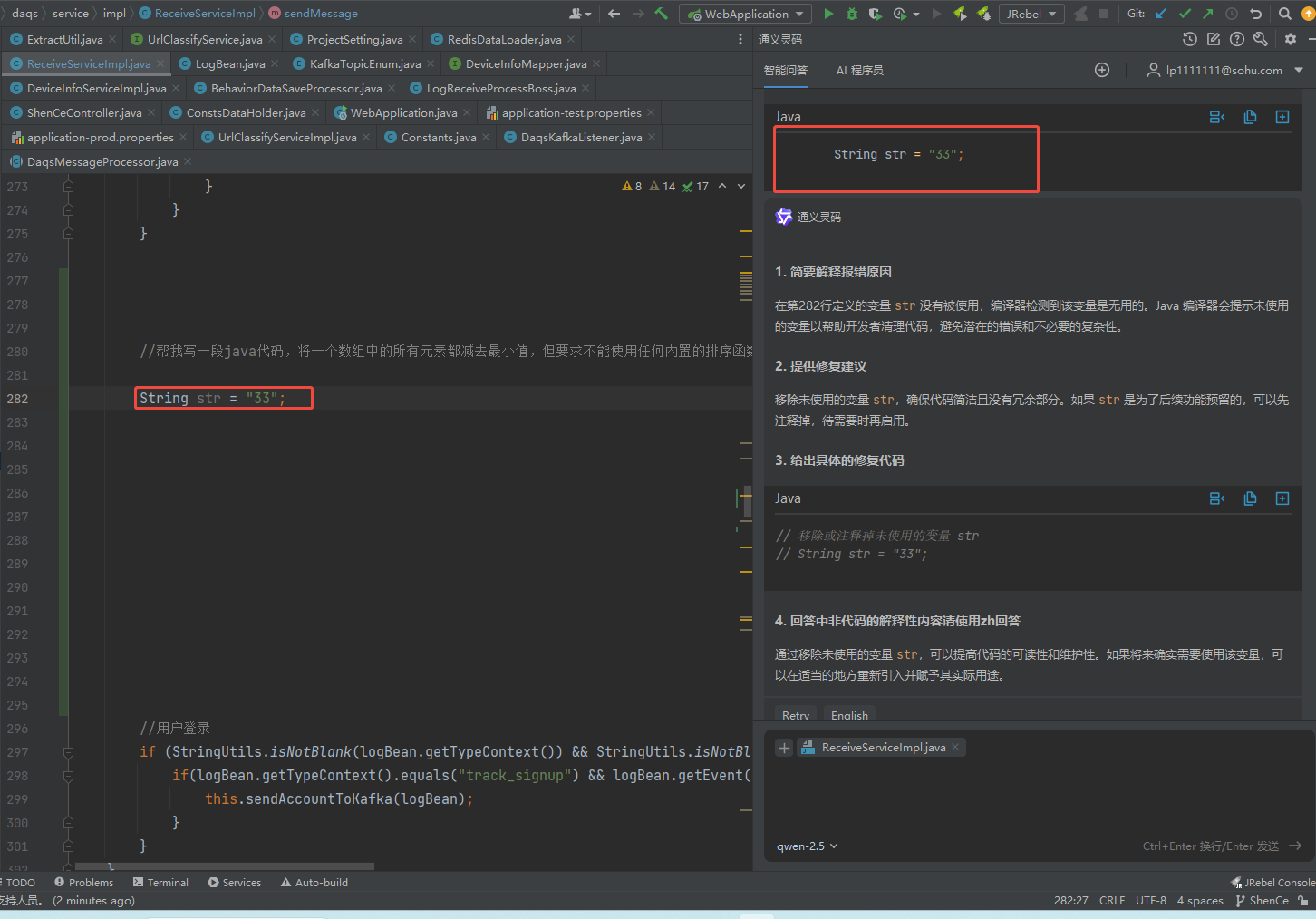This screenshot has width=1316, height=919.
Task: Add context with plus icon in chat input
Action: coord(784,748)
